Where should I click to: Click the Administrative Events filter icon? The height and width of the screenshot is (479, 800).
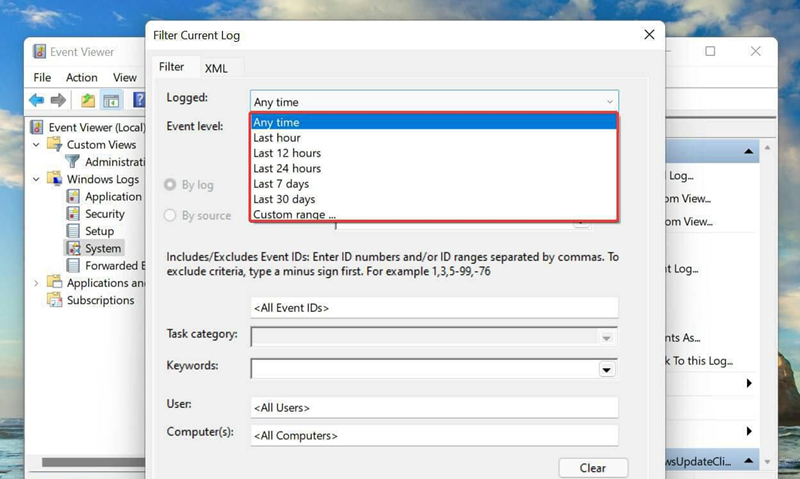point(74,162)
